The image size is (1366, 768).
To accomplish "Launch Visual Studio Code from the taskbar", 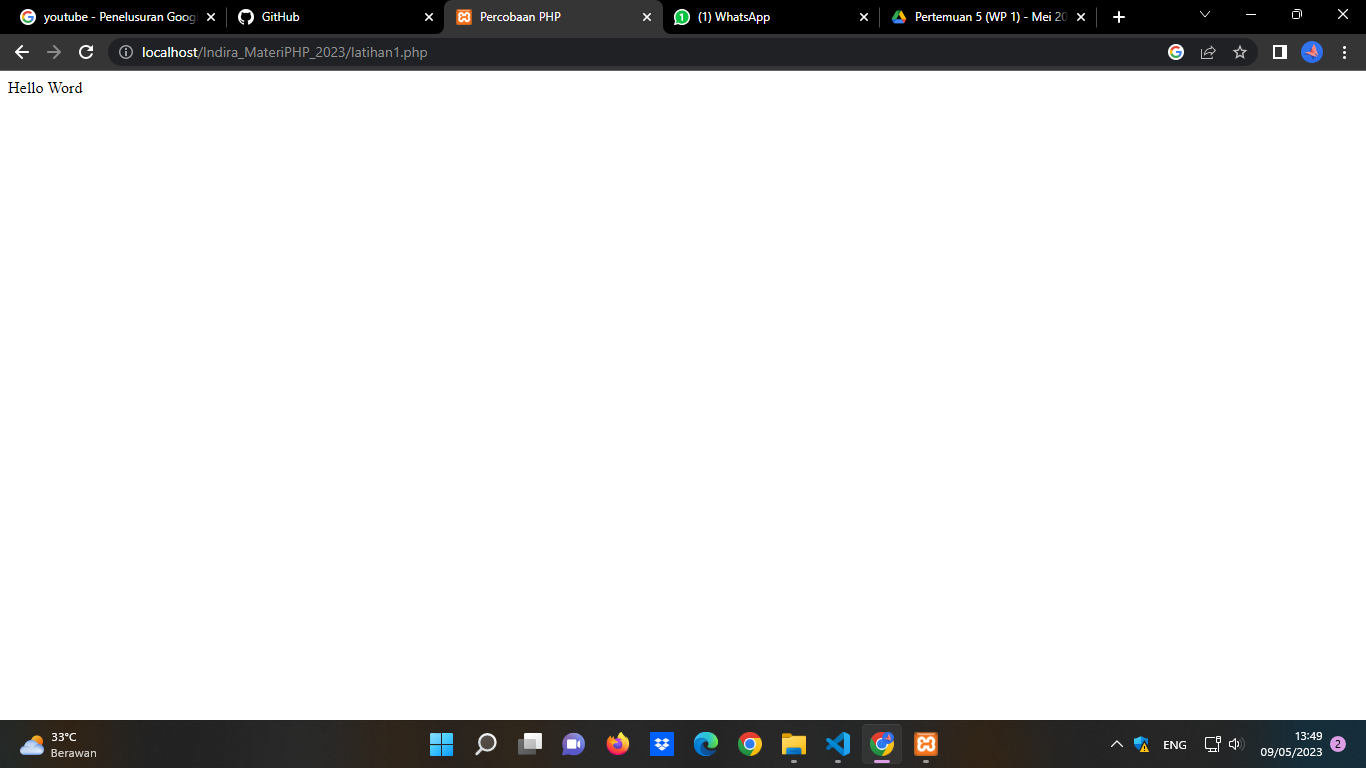I will [838, 744].
